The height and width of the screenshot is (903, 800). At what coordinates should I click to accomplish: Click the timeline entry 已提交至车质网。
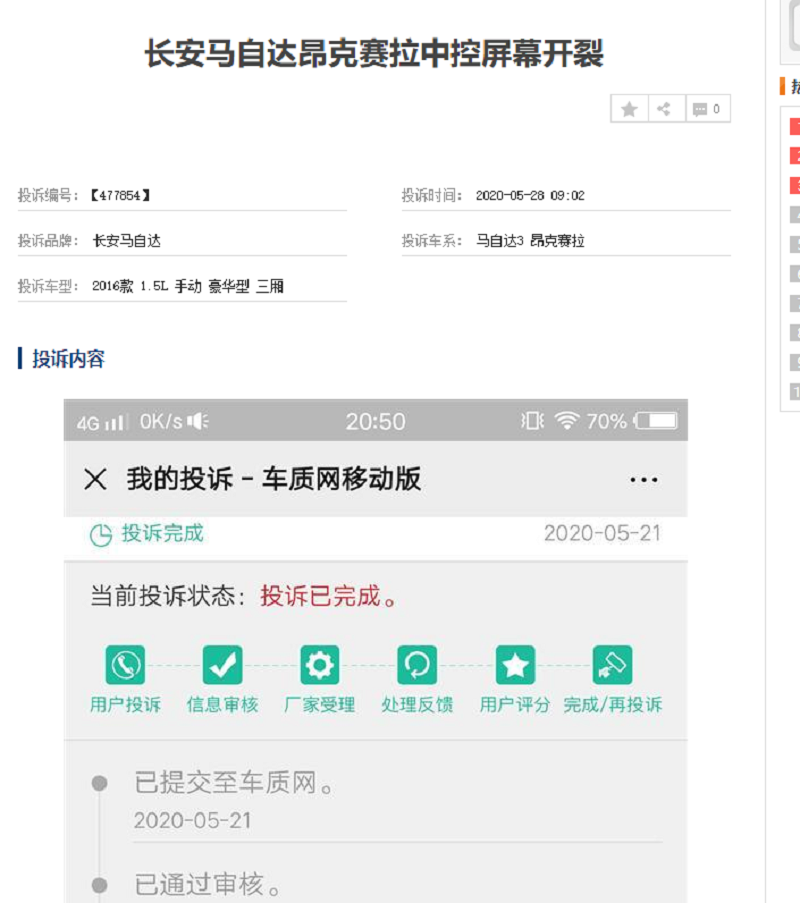click(x=234, y=783)
